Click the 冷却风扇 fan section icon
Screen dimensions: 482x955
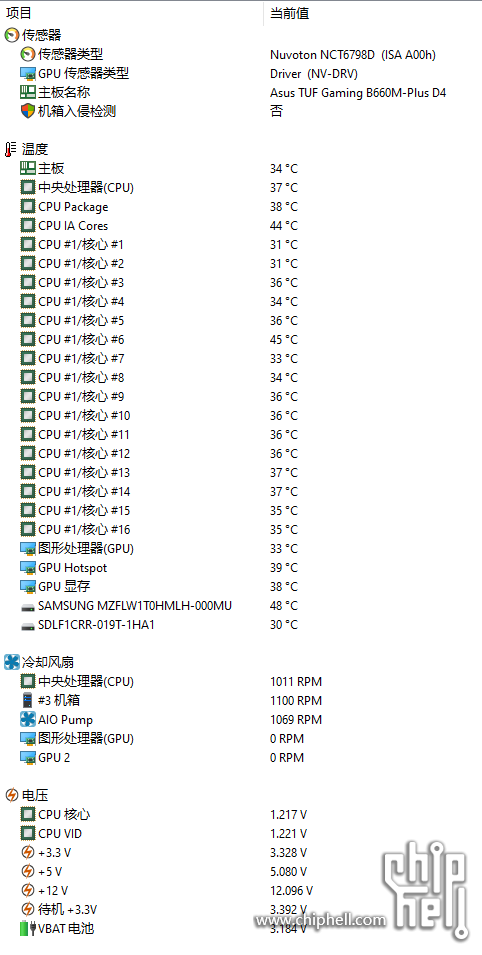click(x=12, y=663)
